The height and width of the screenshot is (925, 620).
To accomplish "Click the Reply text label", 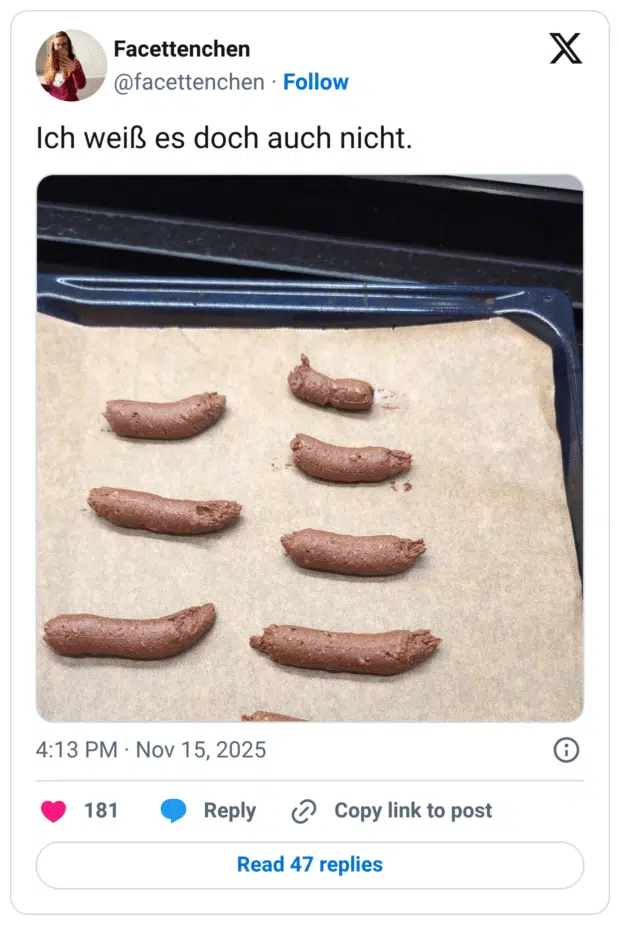I will click(230, 811).
